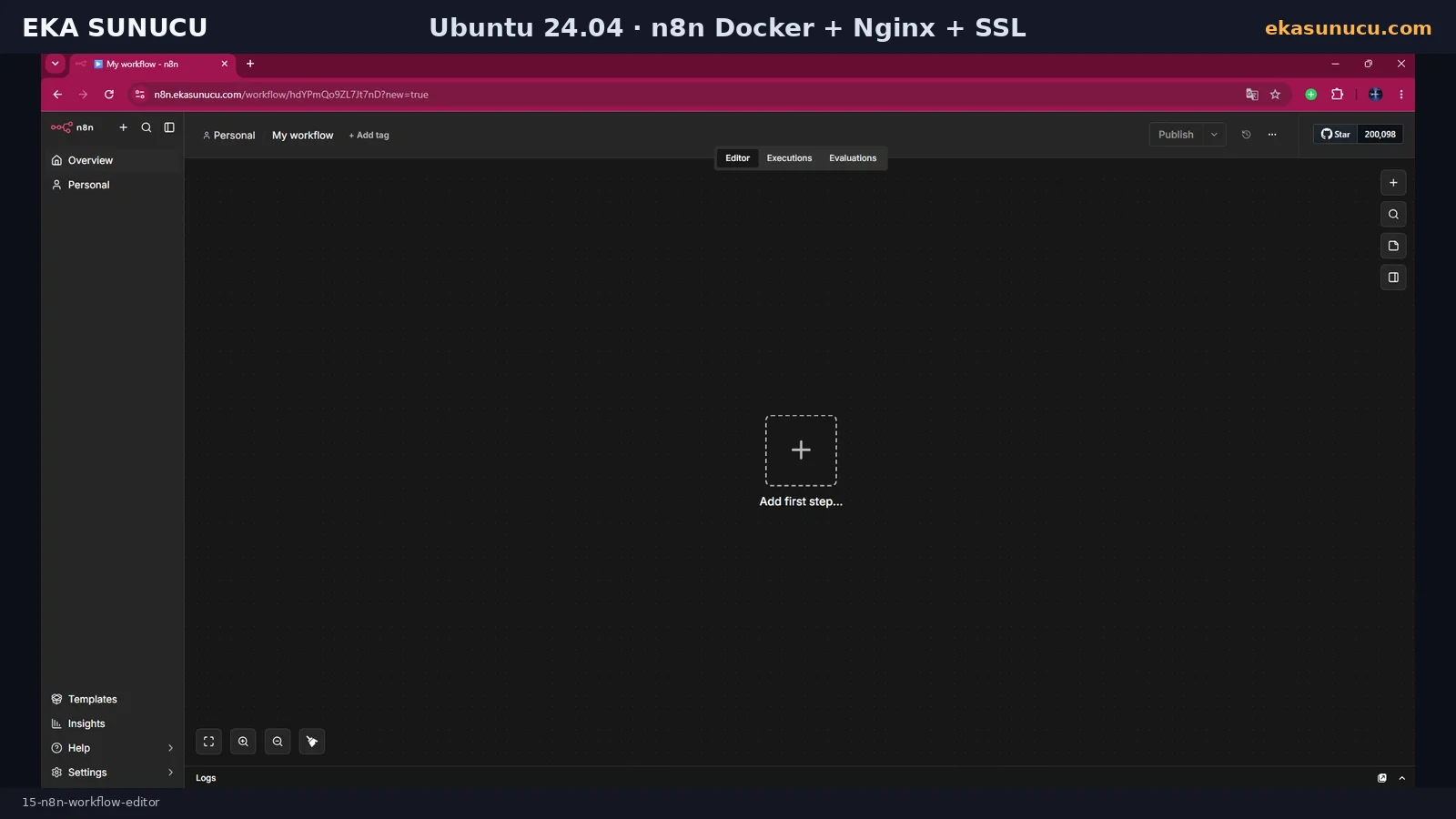Viewport: 1456px width, 819px height.
Task: Open the Logs panel label
Action: pos(206,778)
